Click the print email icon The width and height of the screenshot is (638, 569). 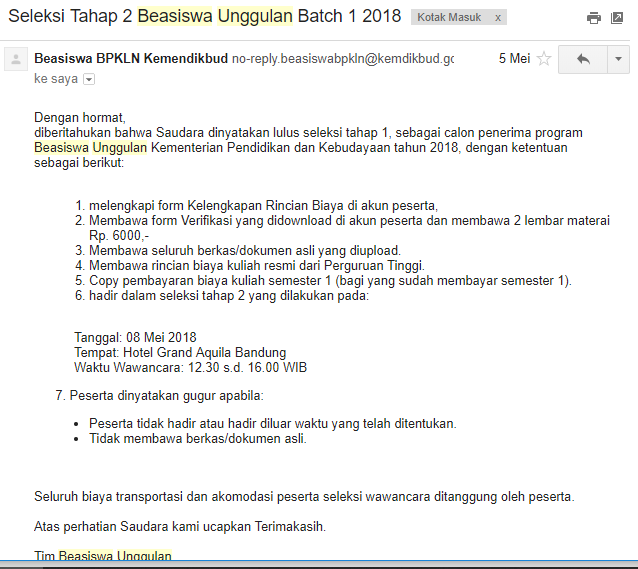[594, 18]
